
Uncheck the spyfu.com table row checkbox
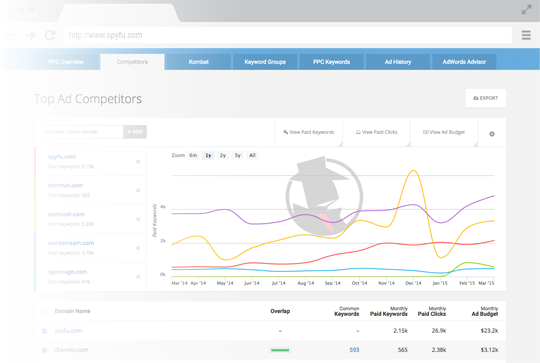click(x=44, y=331)
